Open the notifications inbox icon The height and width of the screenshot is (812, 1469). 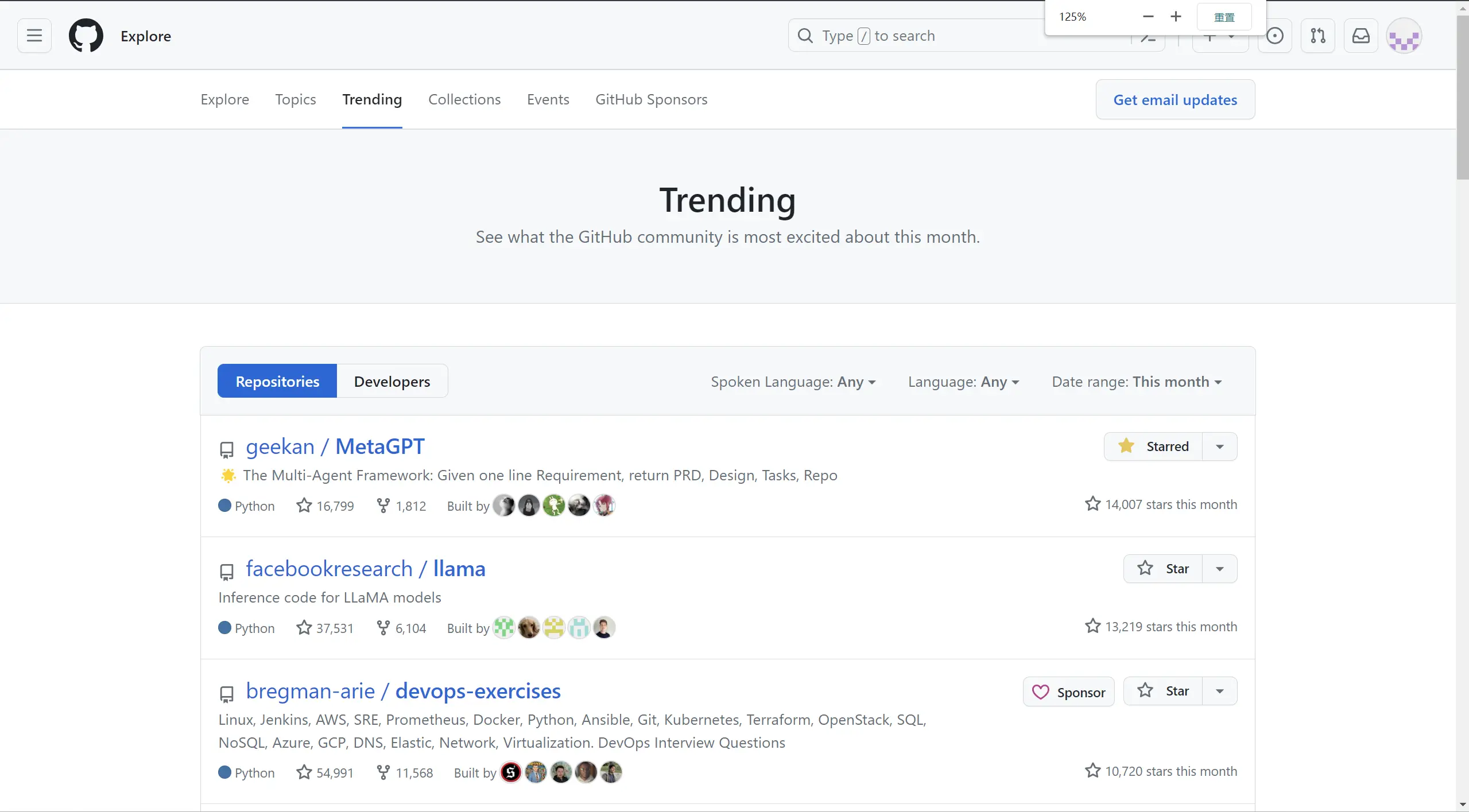tap(1361, 36)
